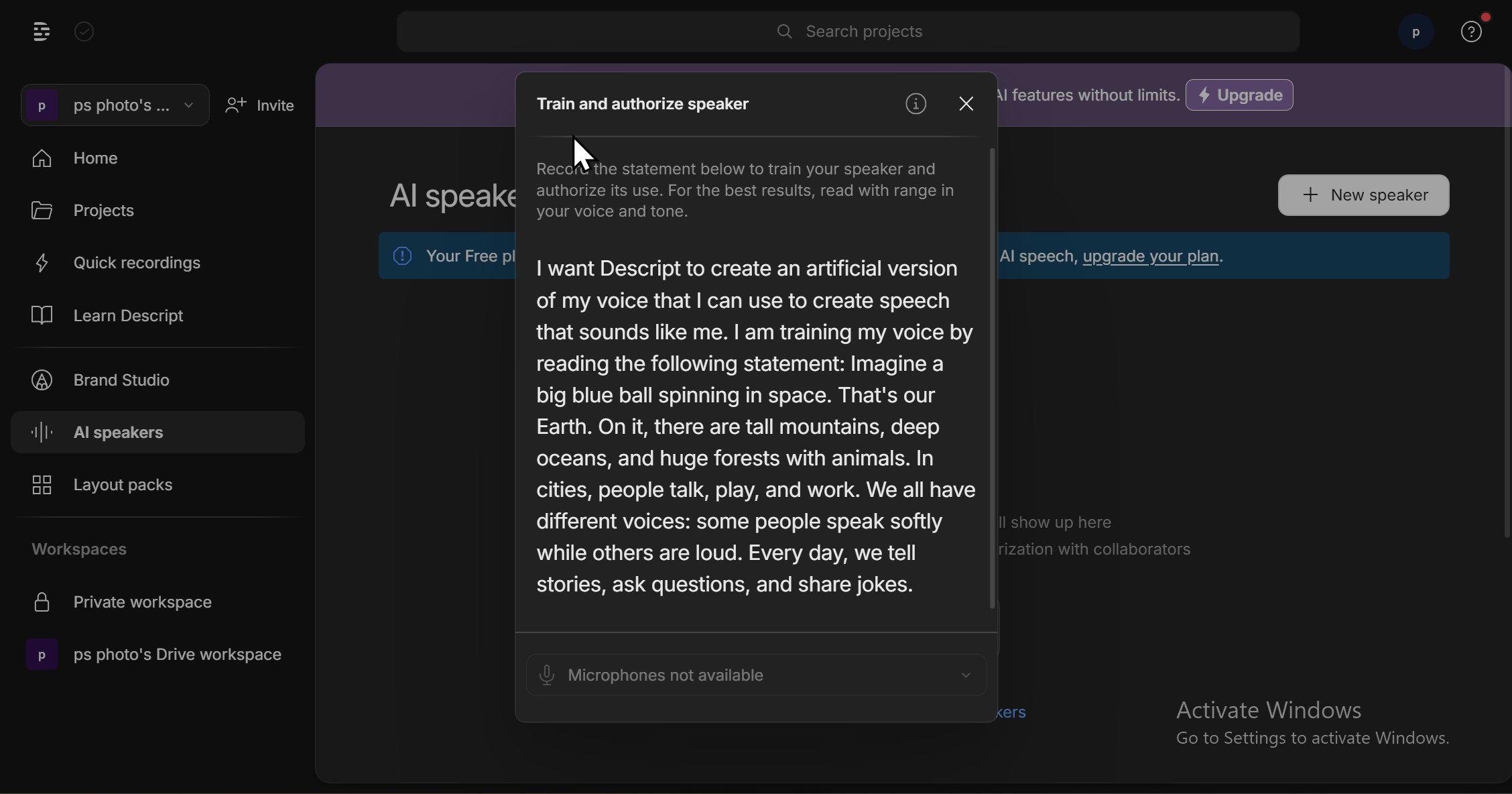Image resolution: width=1512 pixels, height=794 pixels.
Task: Go to Home
Action: pyautogui.click(x=157, y=158)
